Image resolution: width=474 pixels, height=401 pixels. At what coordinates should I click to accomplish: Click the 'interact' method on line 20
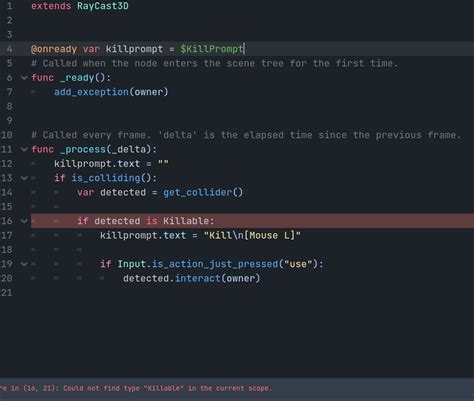(198, 279)
